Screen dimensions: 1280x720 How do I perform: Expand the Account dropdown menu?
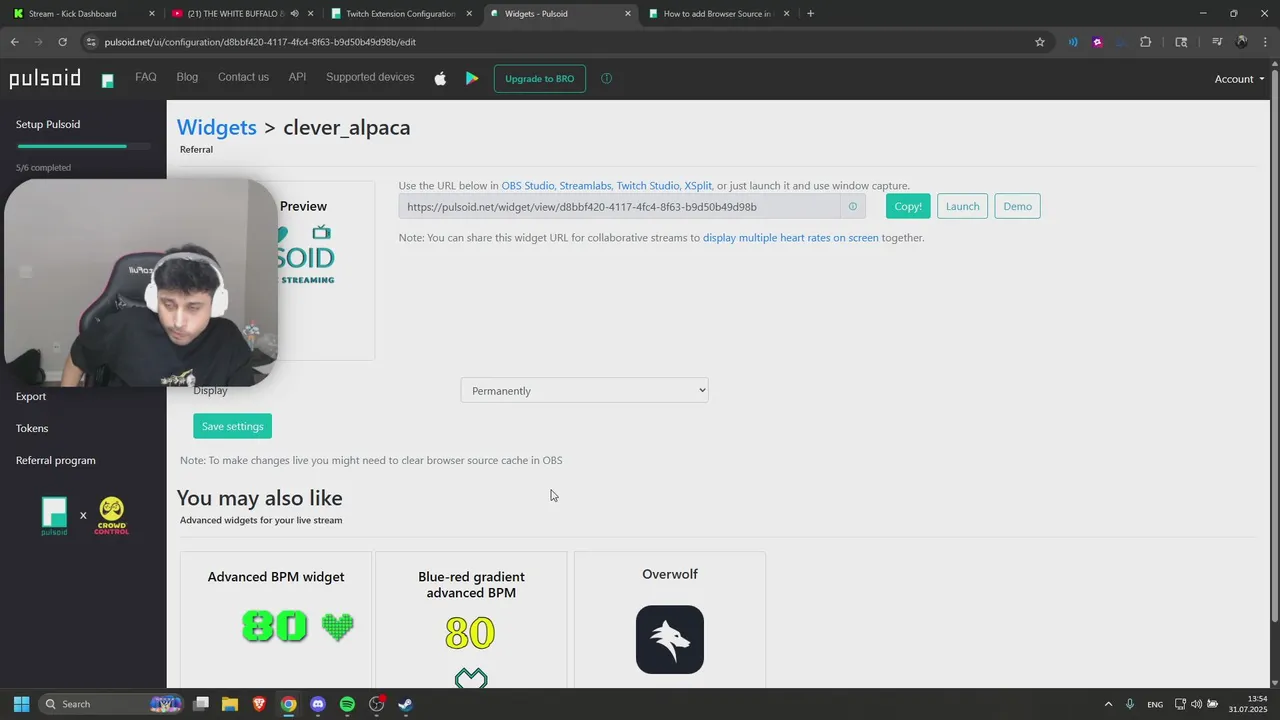tap(1239, 79)
